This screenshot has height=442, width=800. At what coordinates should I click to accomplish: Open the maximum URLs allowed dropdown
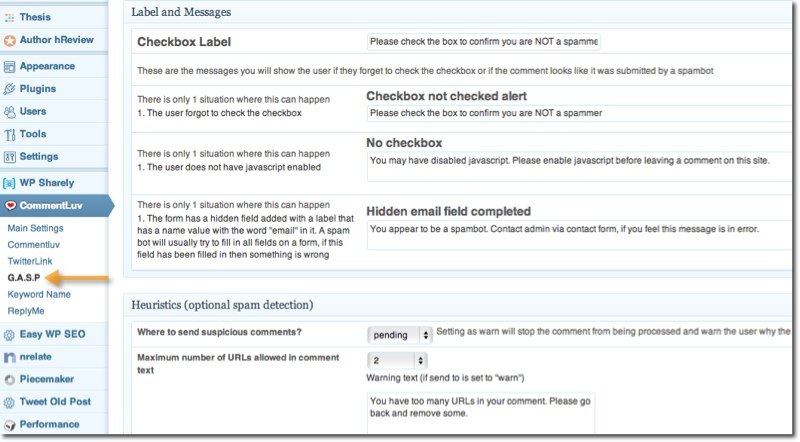point(397,360)
